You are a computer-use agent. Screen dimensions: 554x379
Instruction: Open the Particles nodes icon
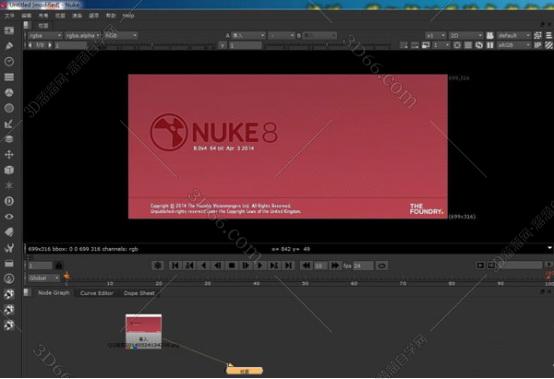(9, 185)
